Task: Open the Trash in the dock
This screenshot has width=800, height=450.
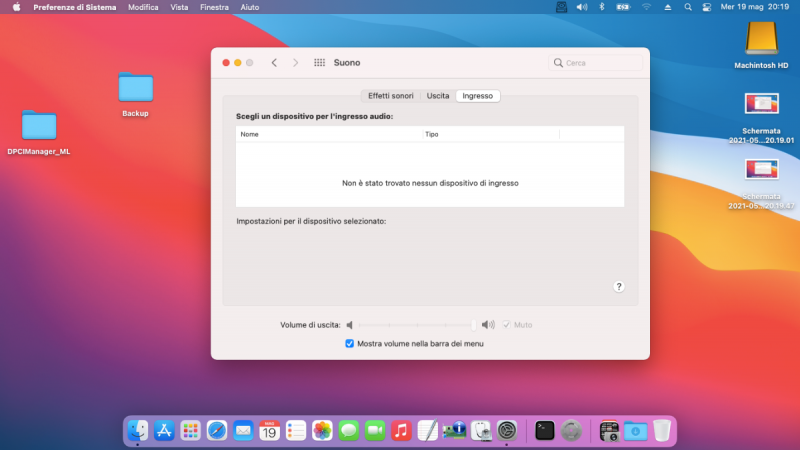Action: [661, 430]
